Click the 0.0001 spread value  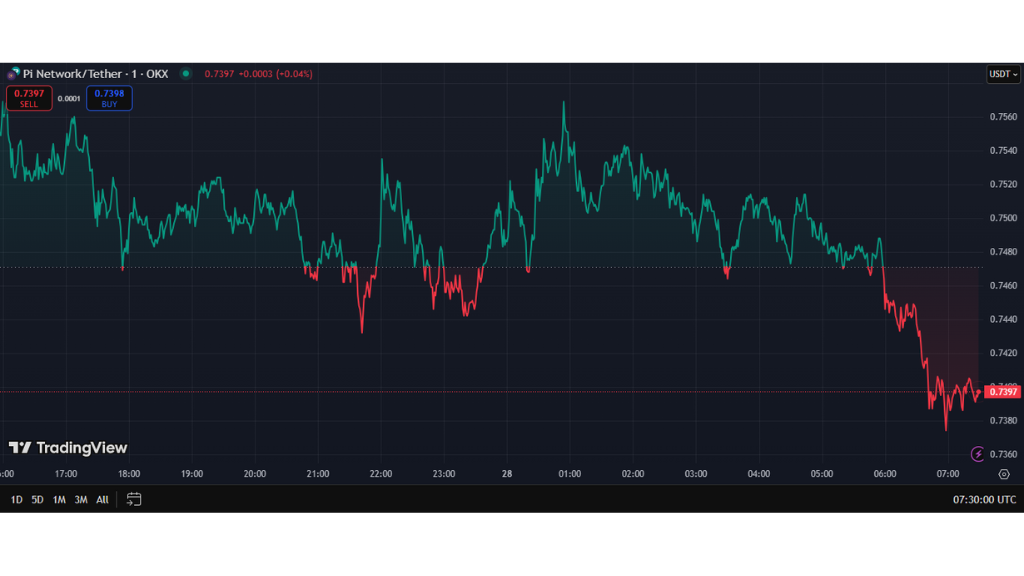[x=69, y=98]
